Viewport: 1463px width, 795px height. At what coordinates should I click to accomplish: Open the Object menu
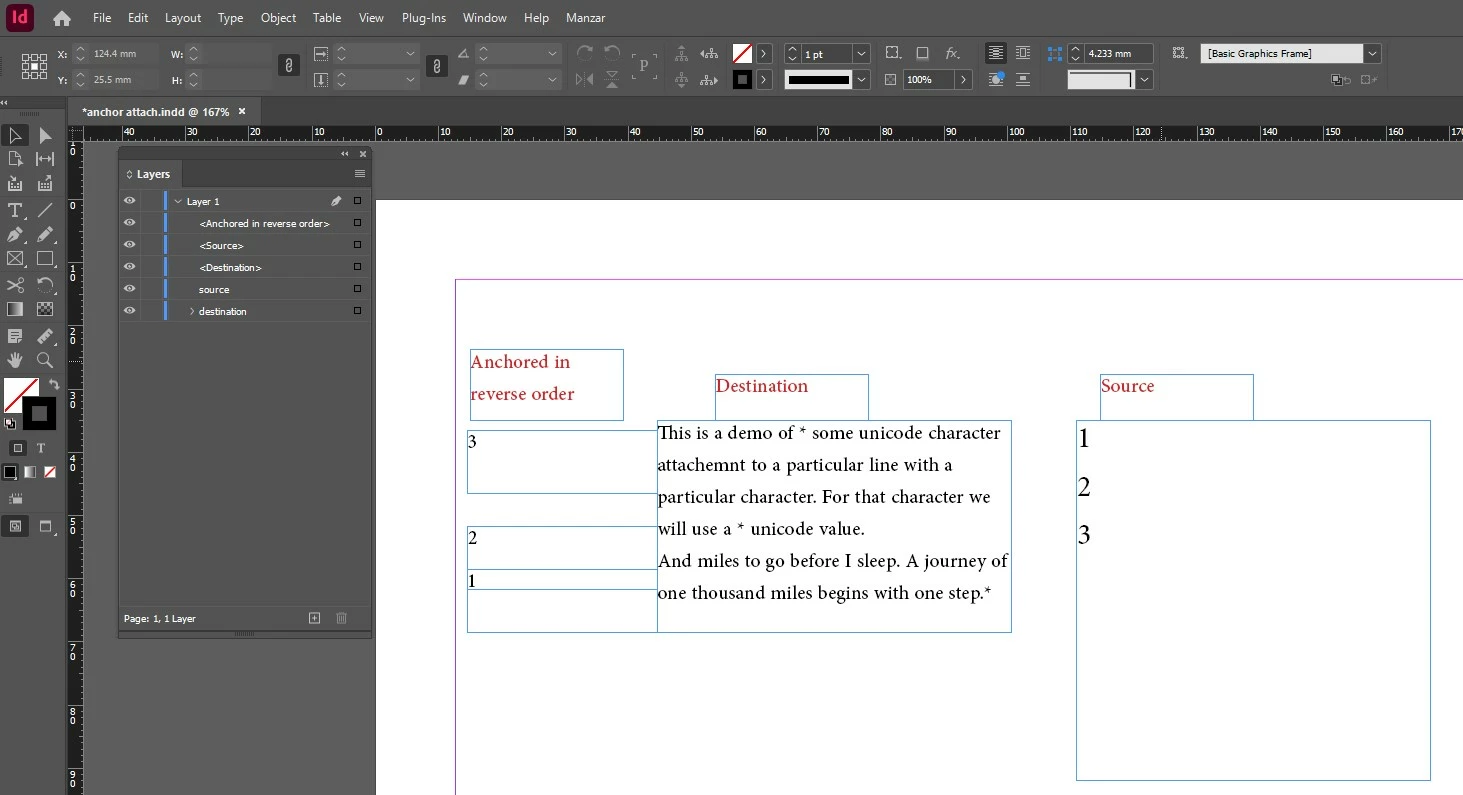pyautogui.click(x=278, y=18)
